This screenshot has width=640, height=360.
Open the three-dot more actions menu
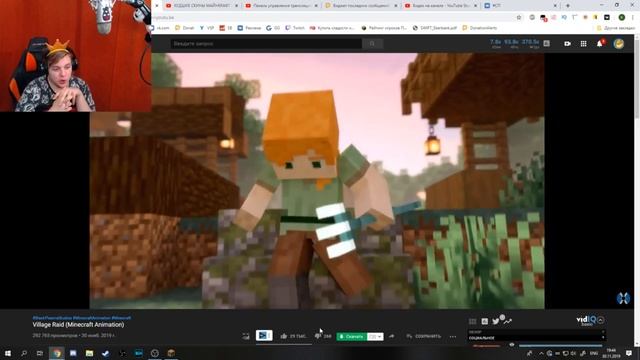(453, 337)
